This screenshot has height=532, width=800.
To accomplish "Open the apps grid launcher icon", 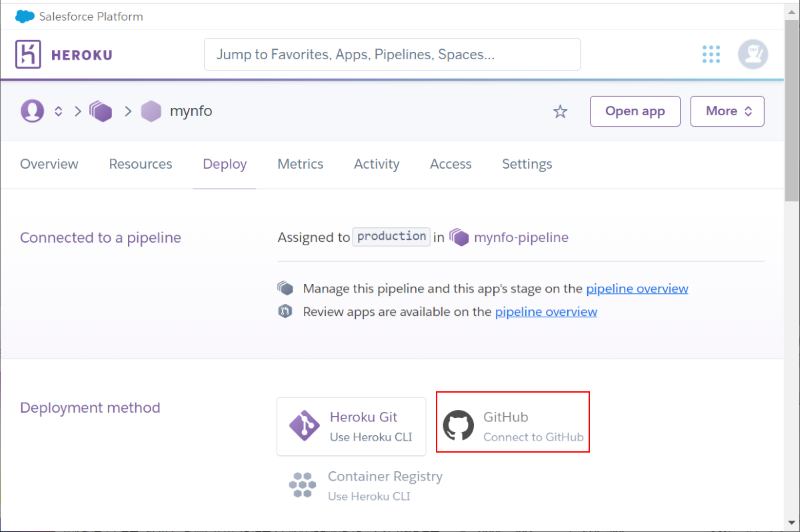I will (x=711, y=54).
